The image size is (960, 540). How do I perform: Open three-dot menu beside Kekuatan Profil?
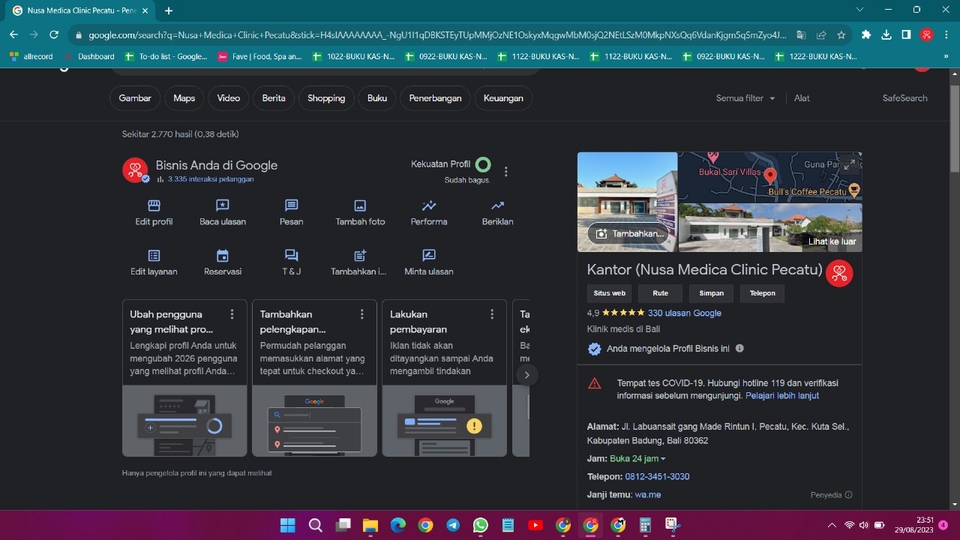click(x=506, y=171)
